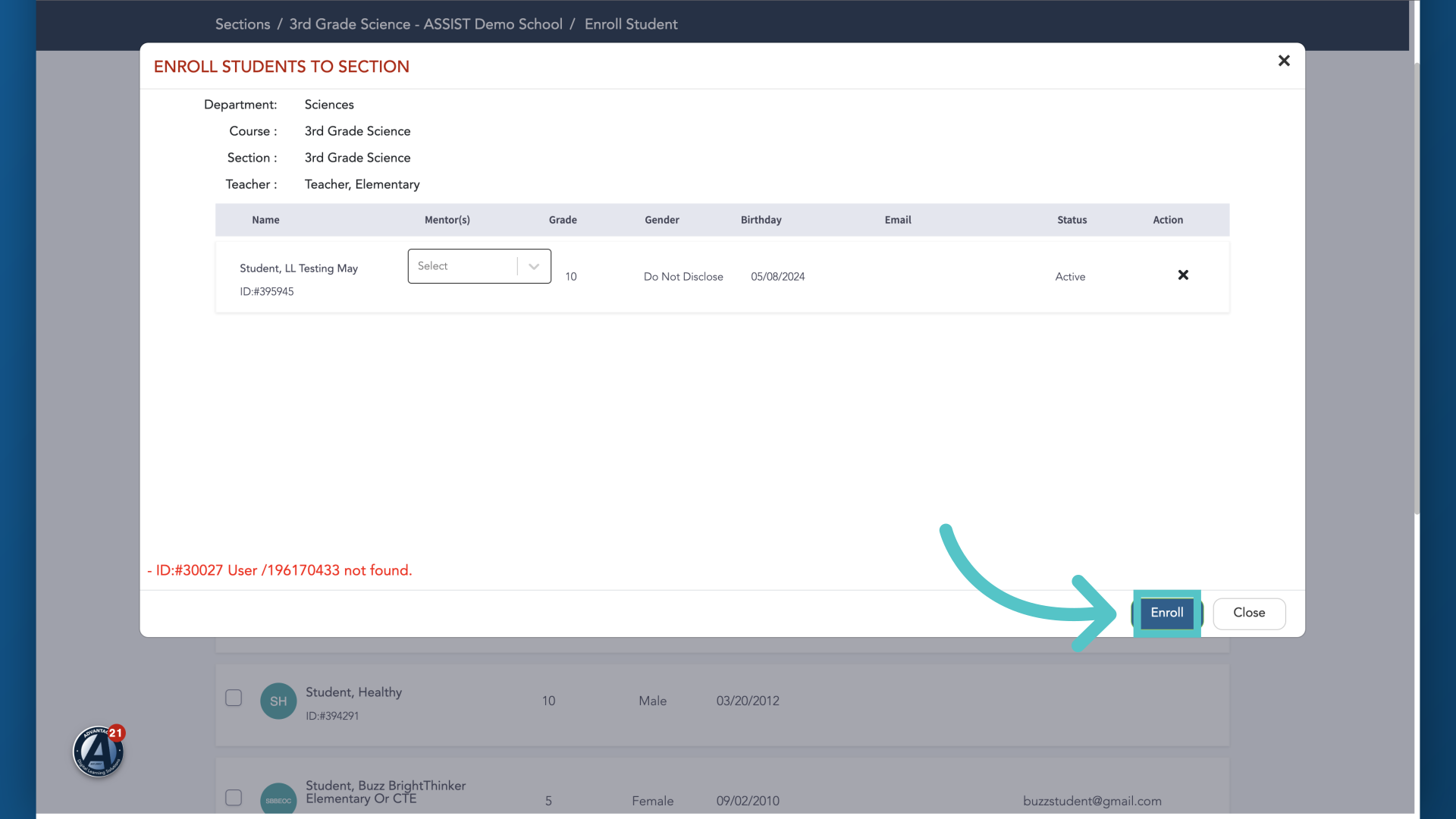Screen dimensions: 1456x819
Task: Remove Student LL Testing May from list
Action: (x=1183, y=275)
